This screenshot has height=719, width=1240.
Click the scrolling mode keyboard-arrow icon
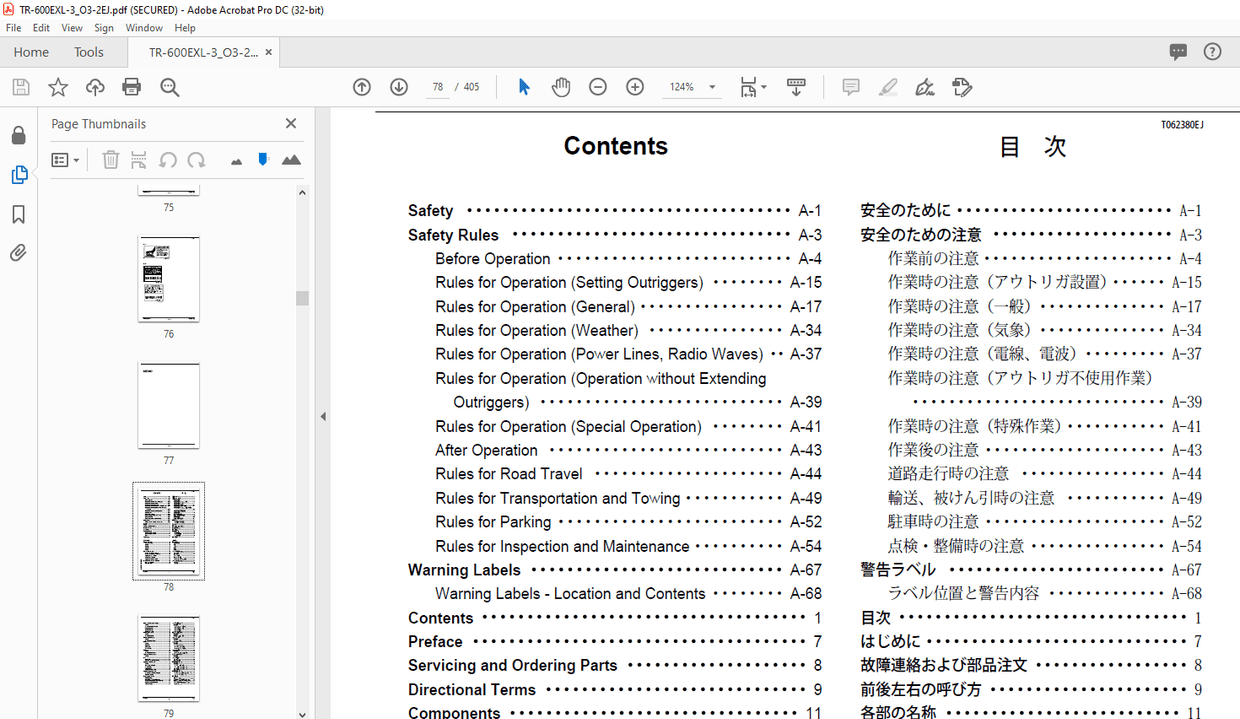(x=796, y=88)
